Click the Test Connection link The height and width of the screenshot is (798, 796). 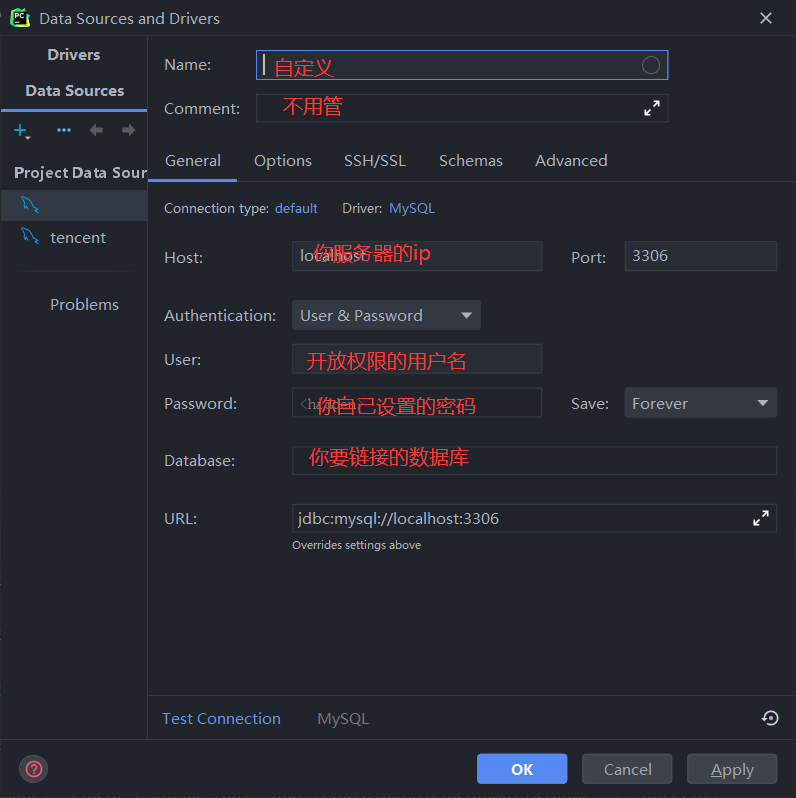221,718
